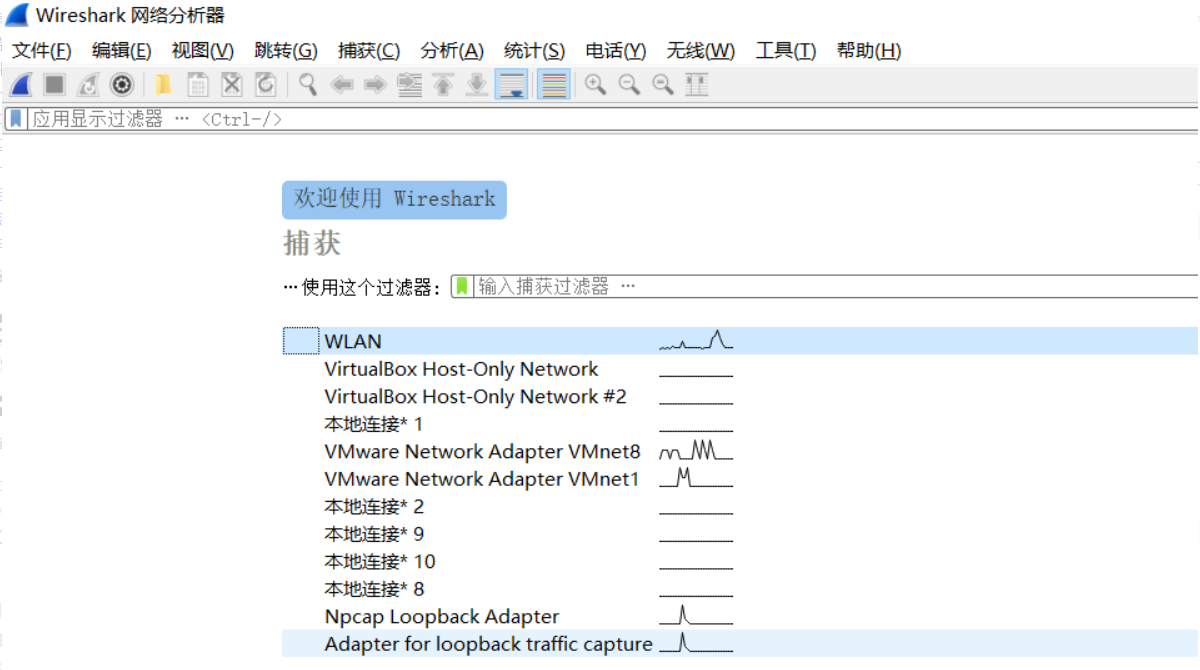Click the 欢迎使用 Wireshark banner
The width and height of the screenshot is (1200, 670).
[394, 199]
